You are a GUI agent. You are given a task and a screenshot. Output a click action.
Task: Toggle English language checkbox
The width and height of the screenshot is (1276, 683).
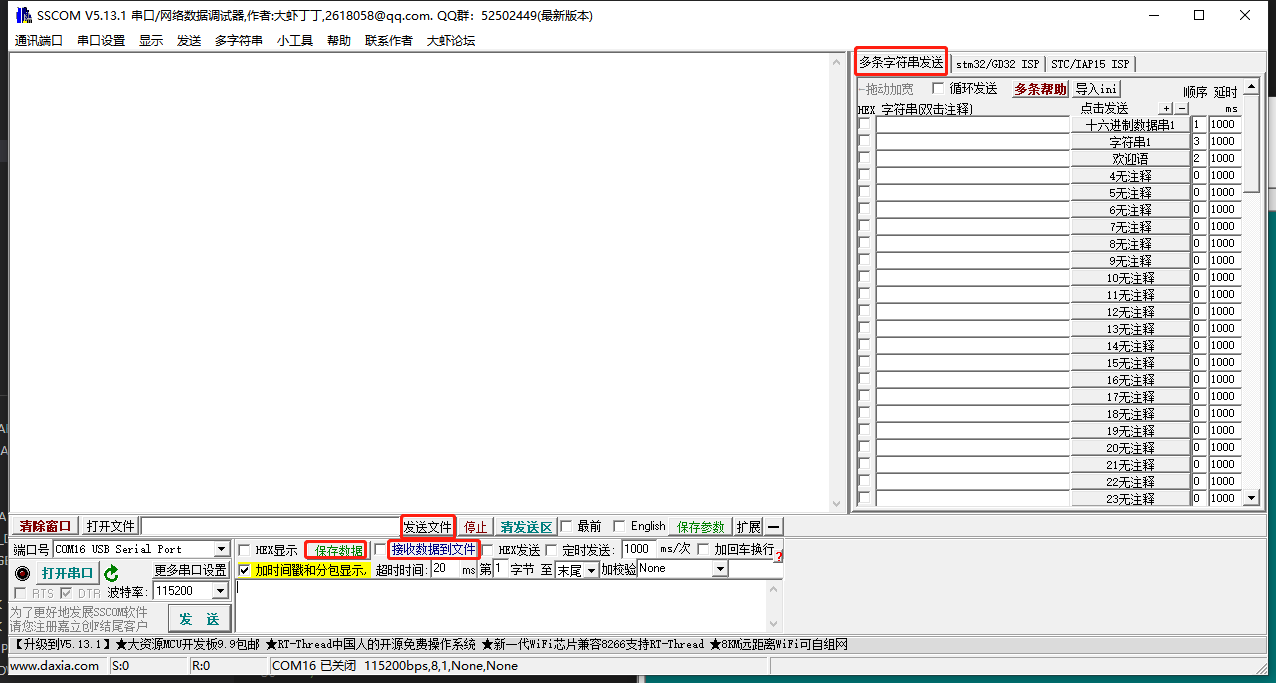pos(619,526)
